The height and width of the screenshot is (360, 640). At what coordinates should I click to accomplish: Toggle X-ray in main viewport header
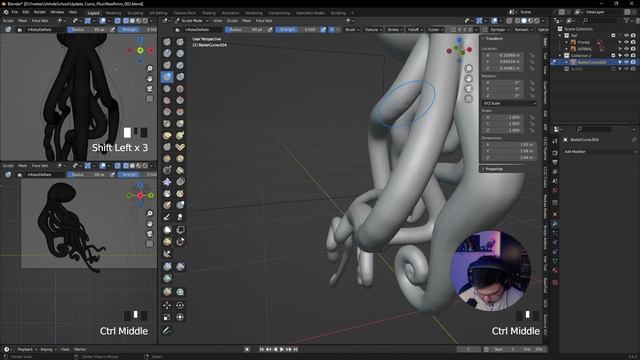(x=510, y=20)
